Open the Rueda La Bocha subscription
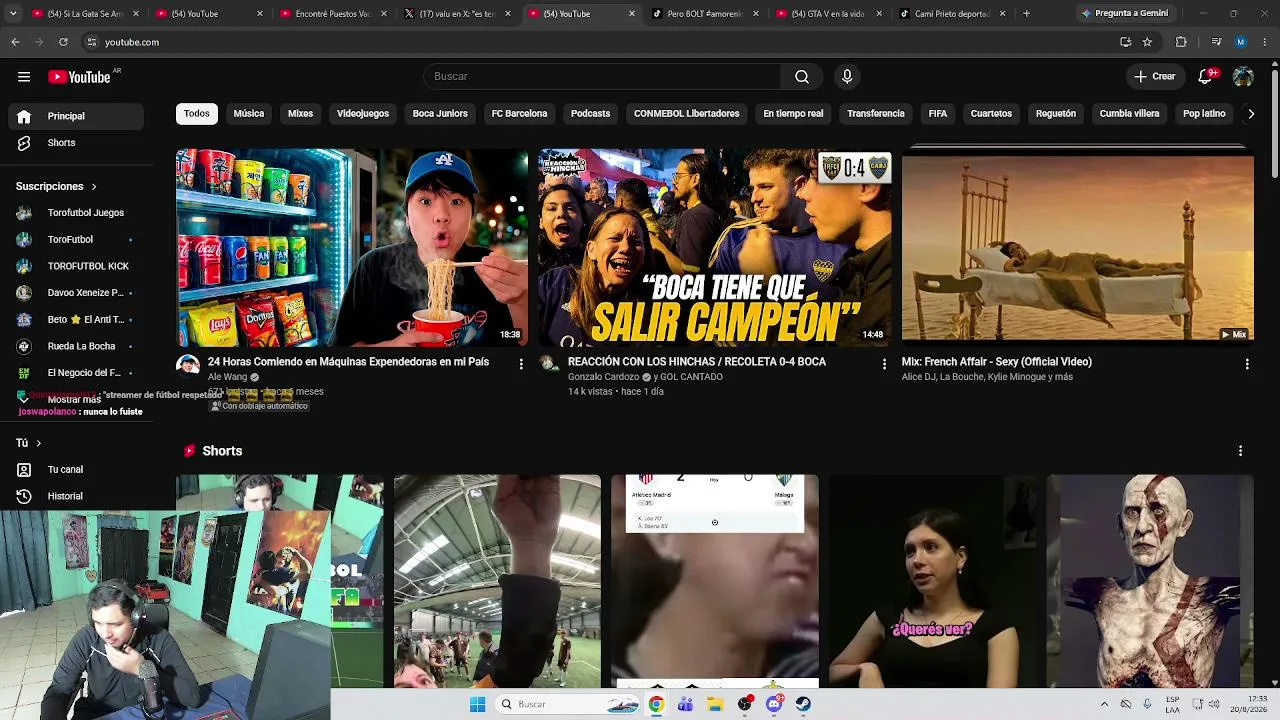Viewport: 1280px width, 720px height. [76, 347]
